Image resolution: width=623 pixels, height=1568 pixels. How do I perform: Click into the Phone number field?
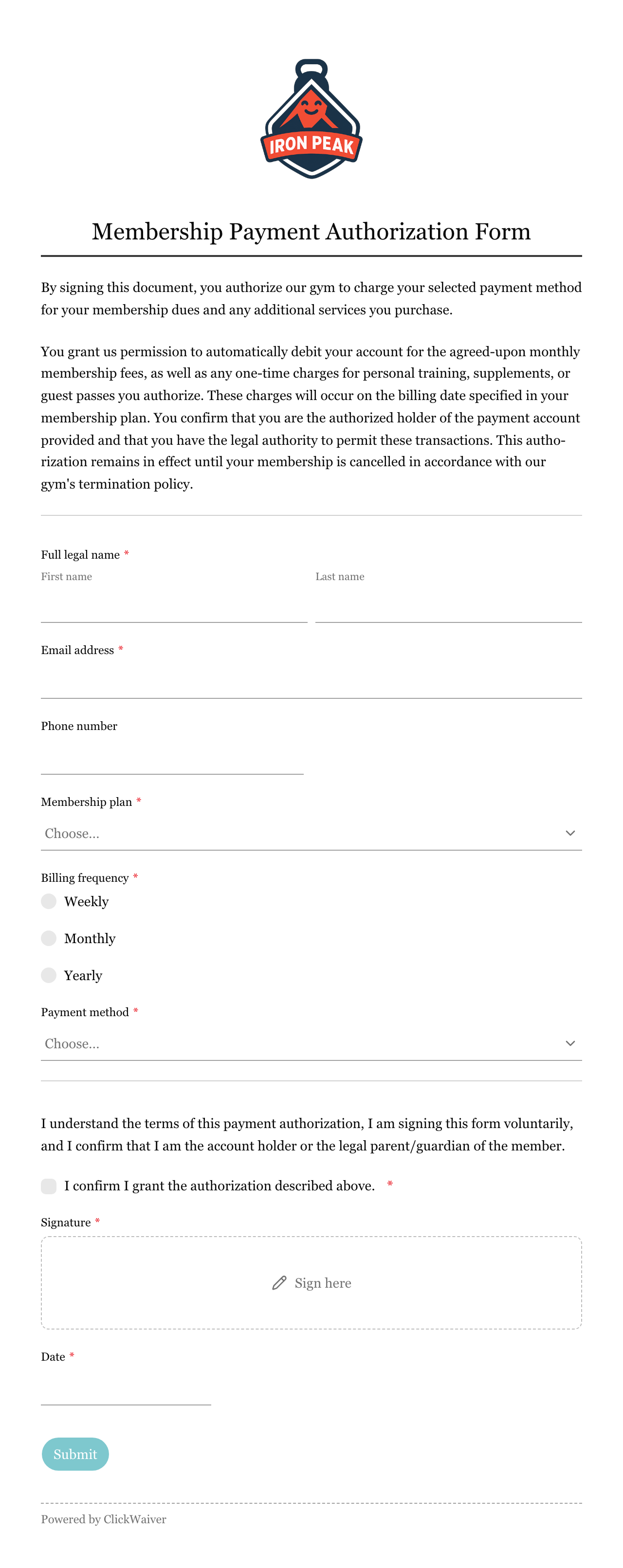[x=172, y=758]
